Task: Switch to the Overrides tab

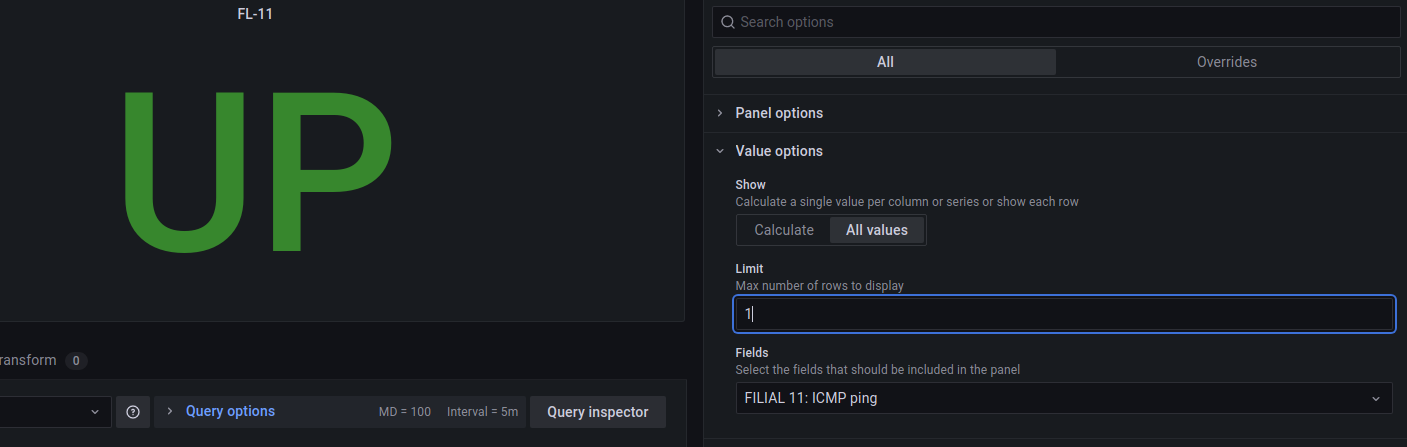Action: (1226, 62)
